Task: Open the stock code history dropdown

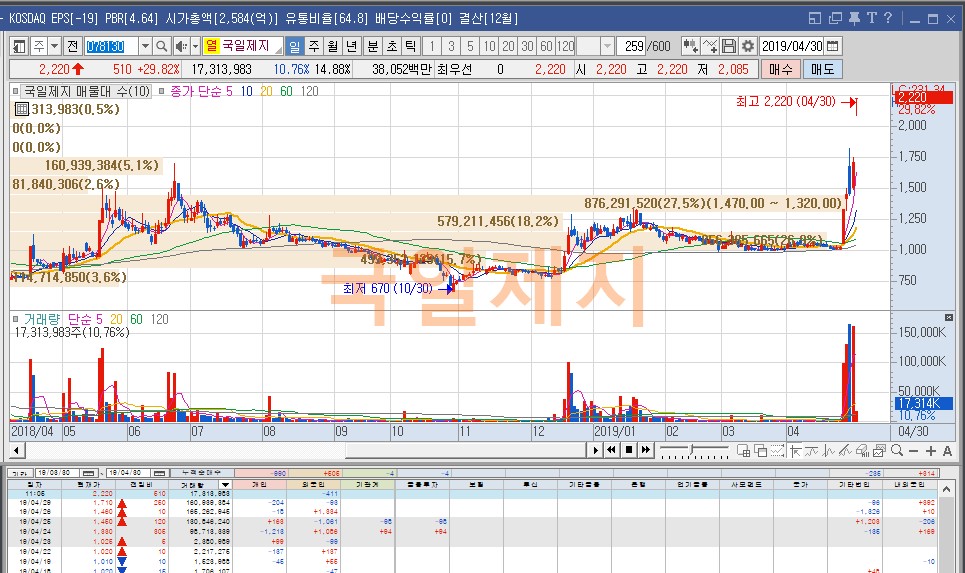Action: (145, 46)
